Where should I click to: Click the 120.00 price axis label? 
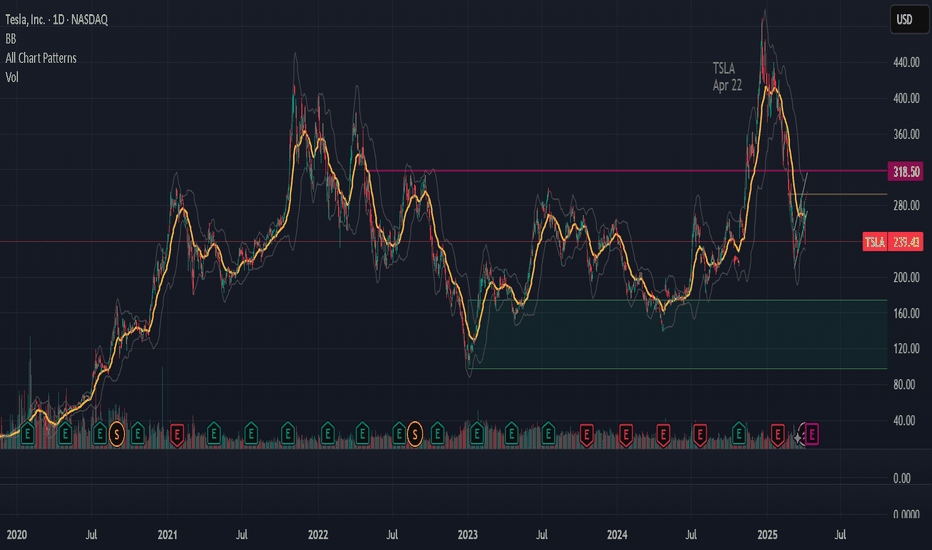(x=906, y=348)
